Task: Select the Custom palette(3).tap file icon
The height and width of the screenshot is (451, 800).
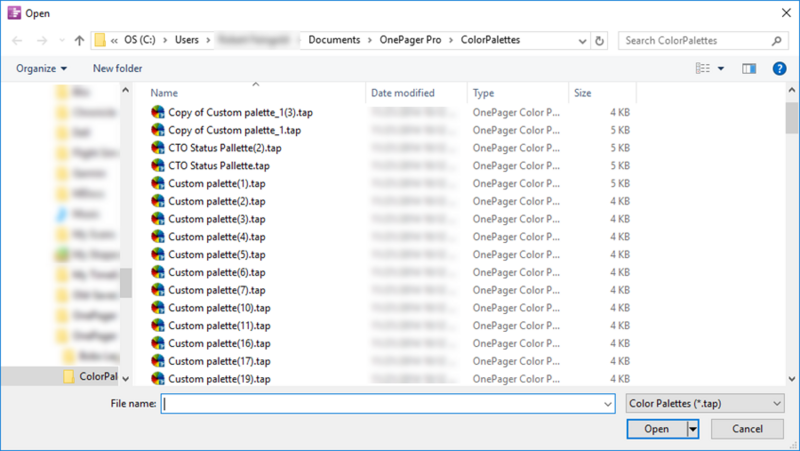Action: (158, 219)
